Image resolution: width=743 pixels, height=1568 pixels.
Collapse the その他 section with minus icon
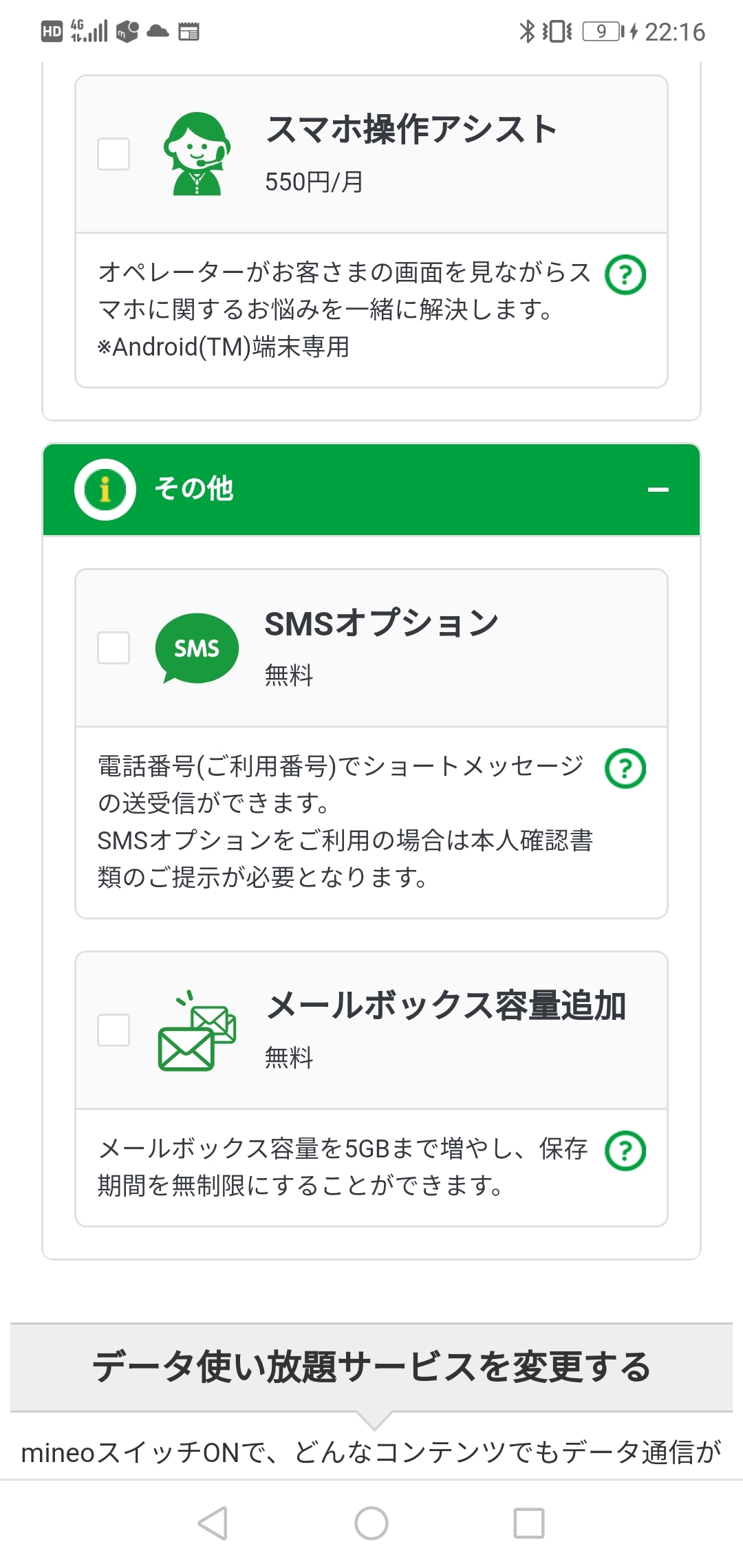click(658, 490)
